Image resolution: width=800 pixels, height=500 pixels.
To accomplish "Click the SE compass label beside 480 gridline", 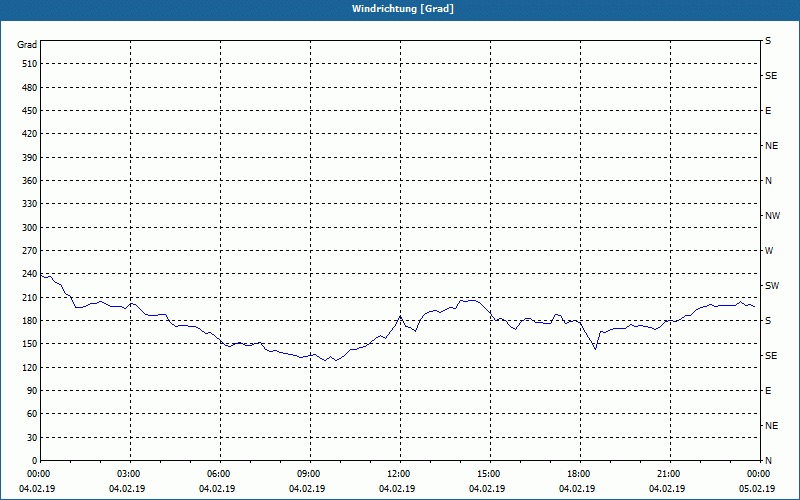I will (771, 76).
